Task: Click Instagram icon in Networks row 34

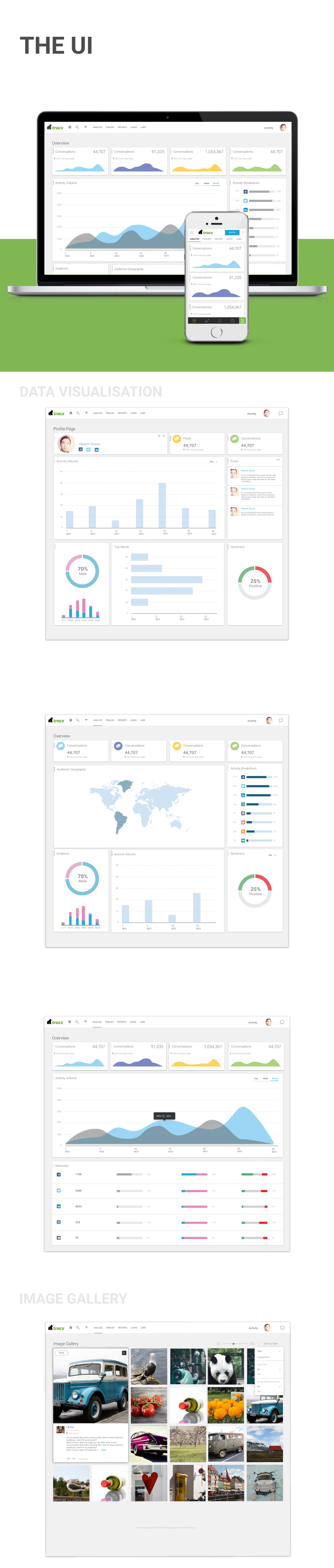Action: (x=59, y=1238)
